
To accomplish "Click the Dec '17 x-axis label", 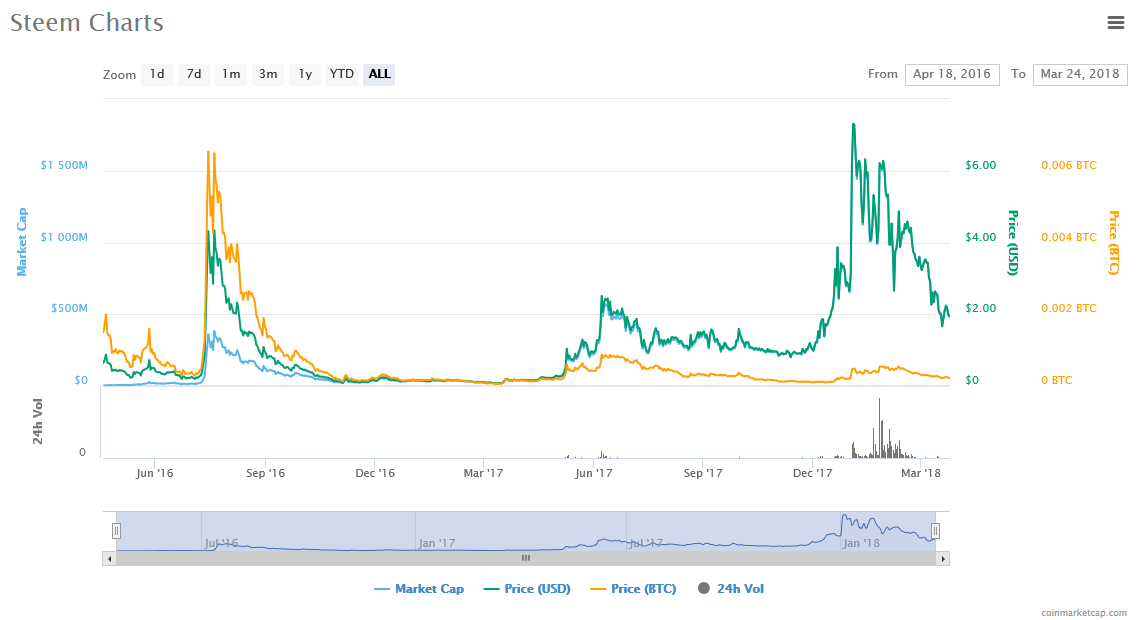I will (812, 473).
